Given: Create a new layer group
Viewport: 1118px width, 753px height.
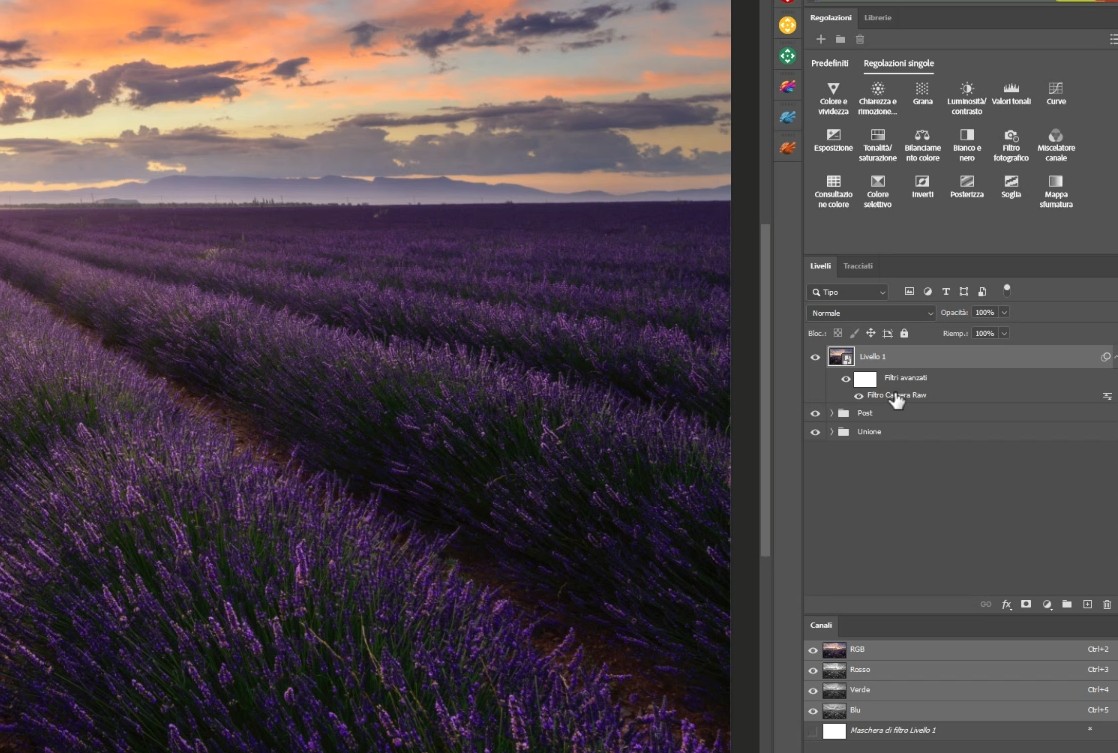Looking at the screenshot, I should (1067, 604).
